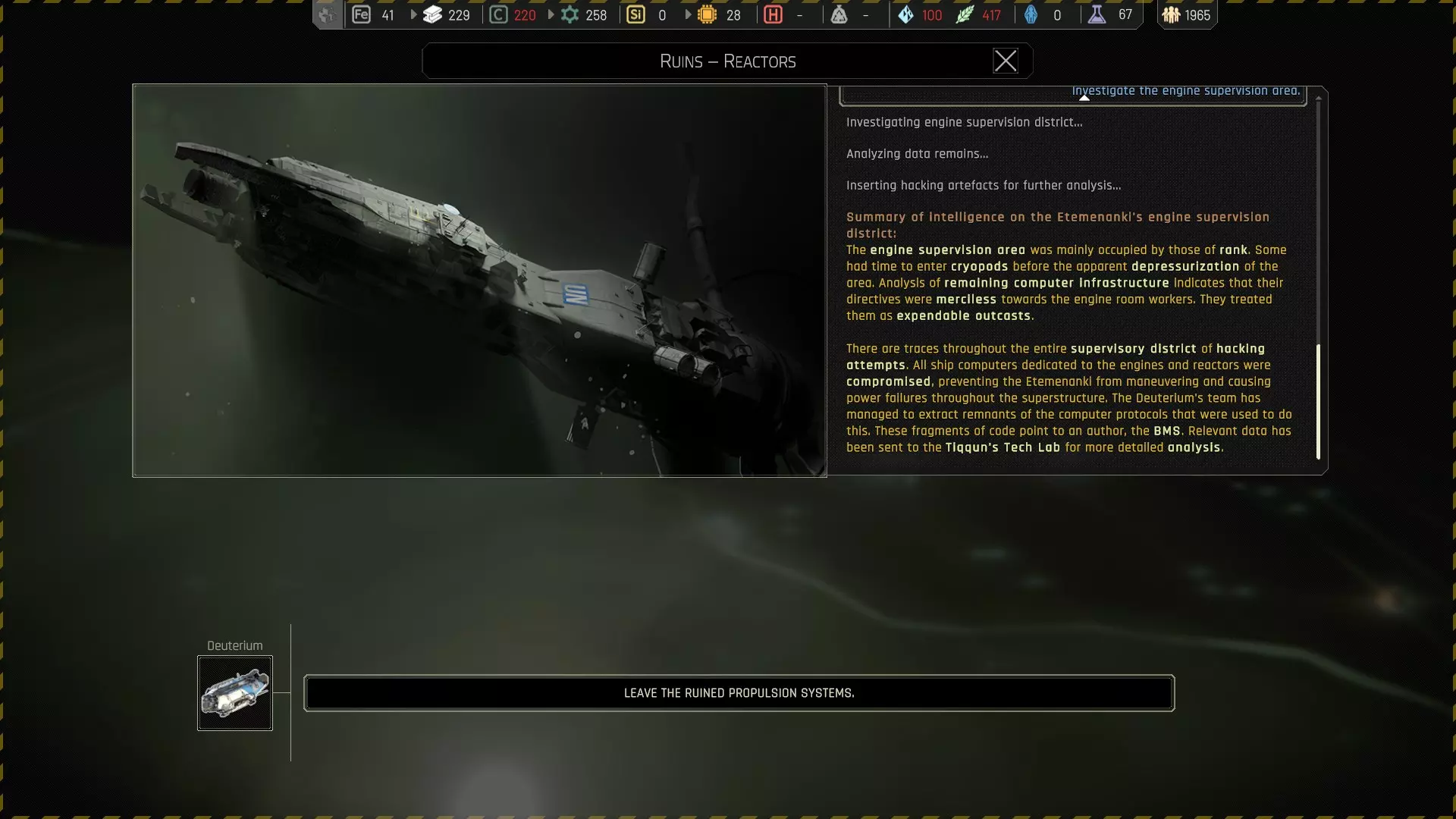This screenshot has width=1456, height=819.
Task: Click the water droplet resource icon
Action: [x=905, y=14]
